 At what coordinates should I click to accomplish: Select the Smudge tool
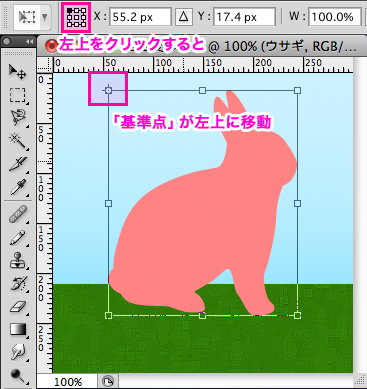[17, 352]
